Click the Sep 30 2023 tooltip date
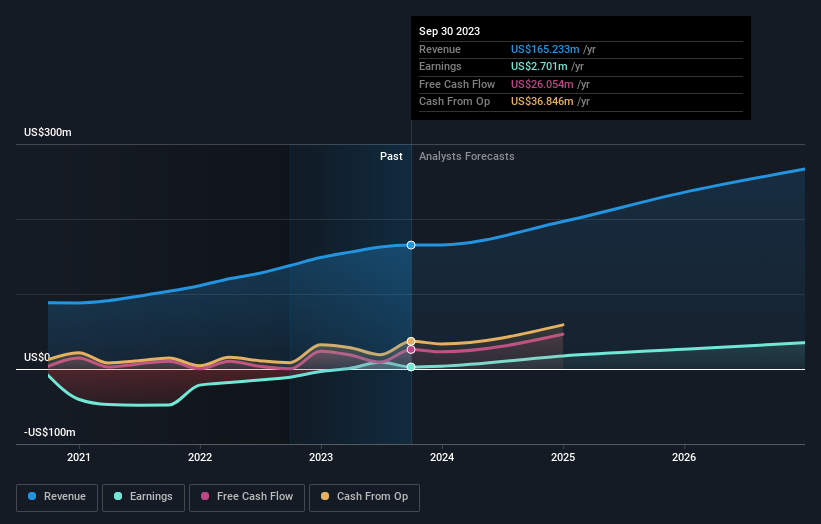 pyautogui.click(x=449, y=31)
